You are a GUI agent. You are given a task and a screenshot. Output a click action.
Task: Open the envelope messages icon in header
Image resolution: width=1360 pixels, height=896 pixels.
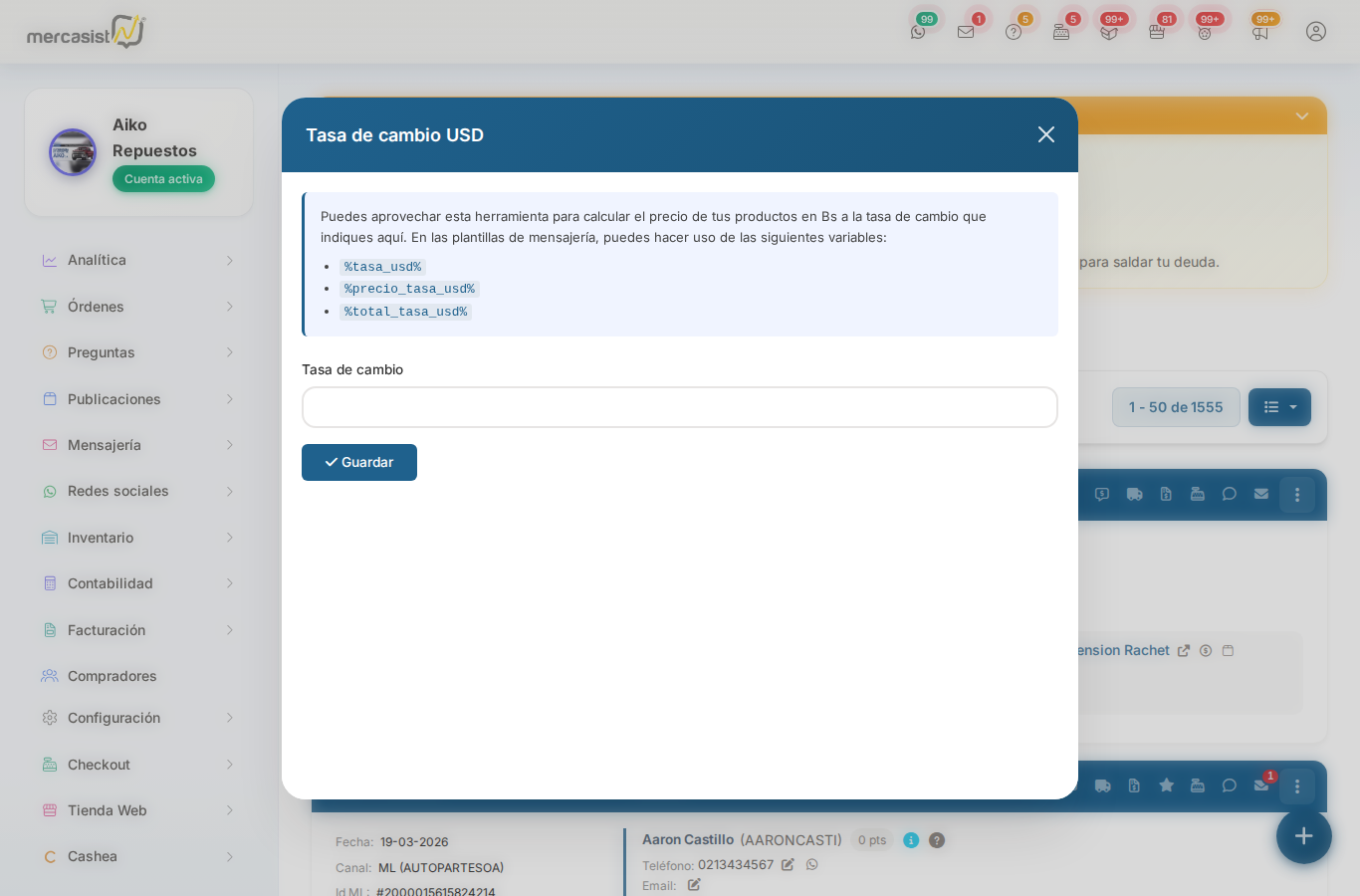(966, 32)
